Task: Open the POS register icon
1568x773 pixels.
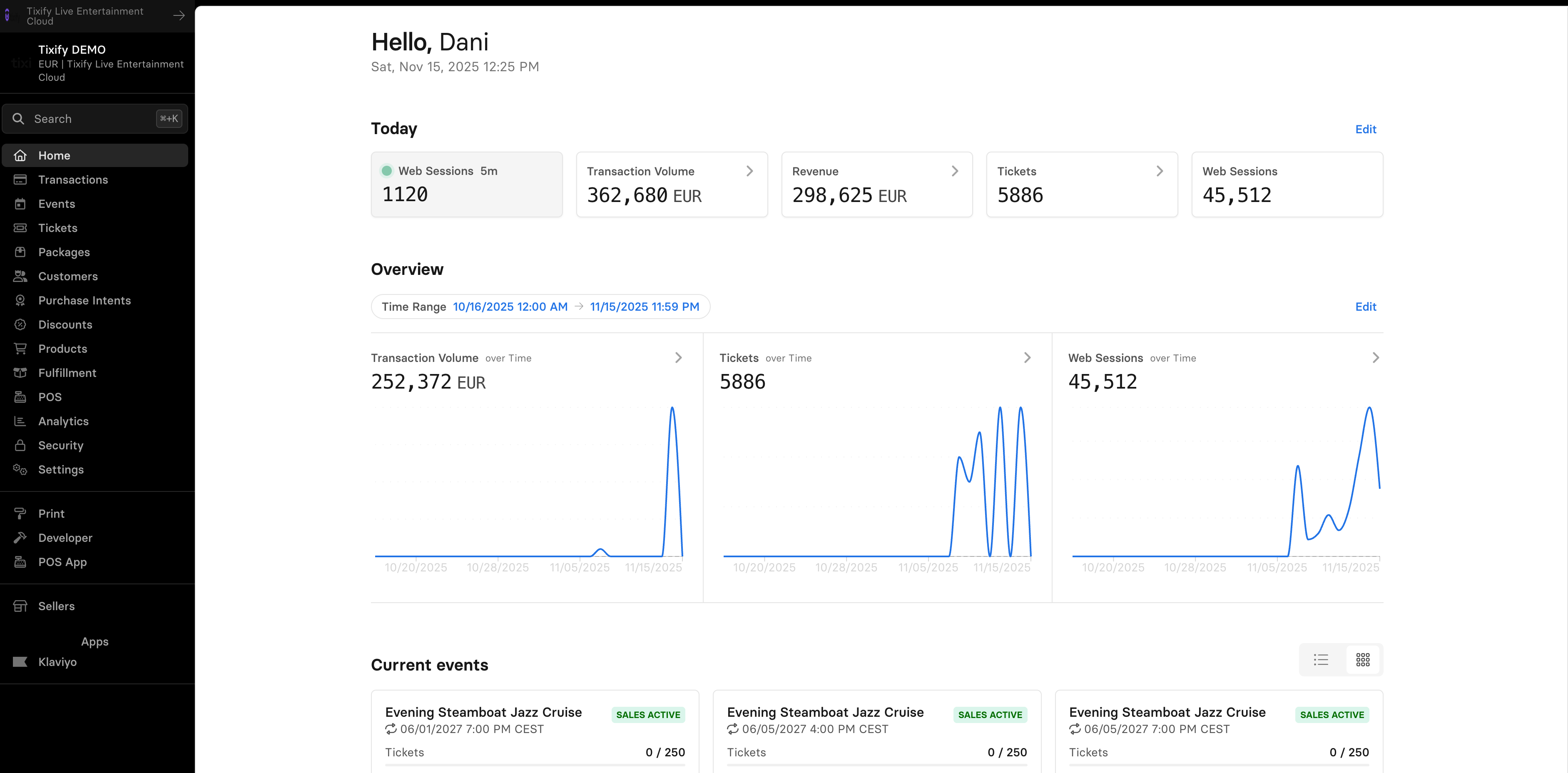Action: [20, 397]
